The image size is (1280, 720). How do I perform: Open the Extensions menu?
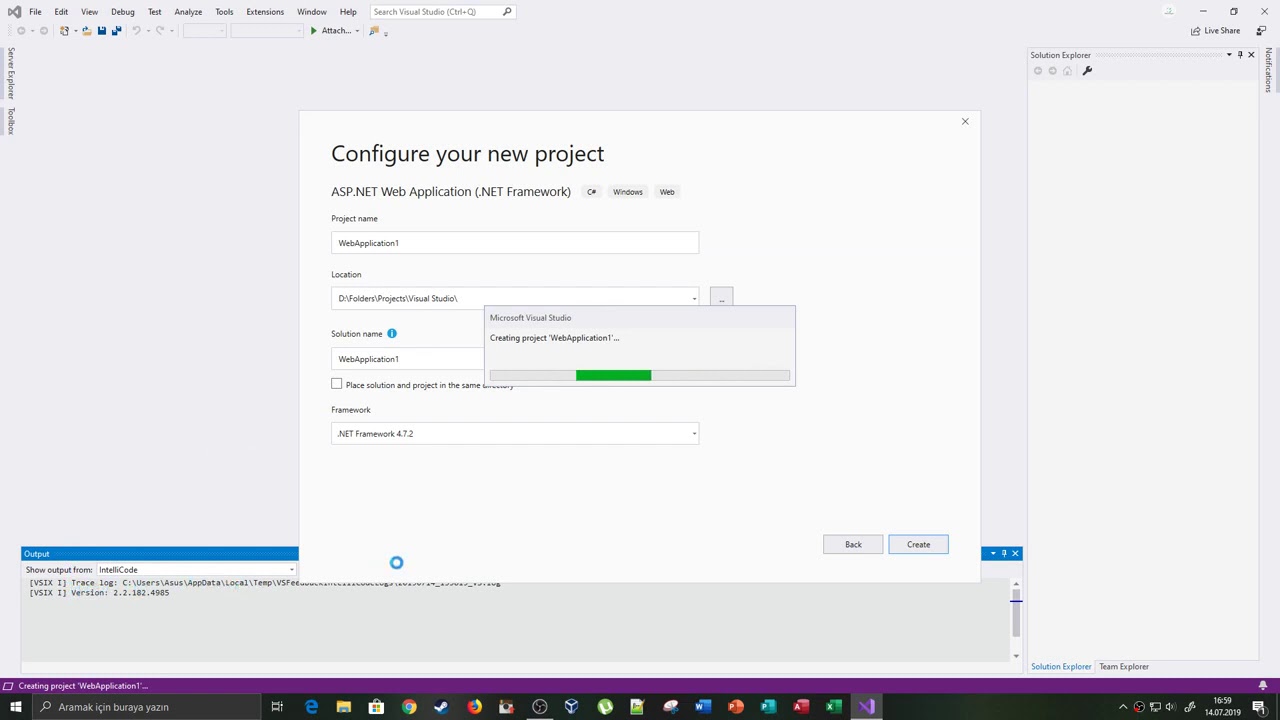point(265,12)
